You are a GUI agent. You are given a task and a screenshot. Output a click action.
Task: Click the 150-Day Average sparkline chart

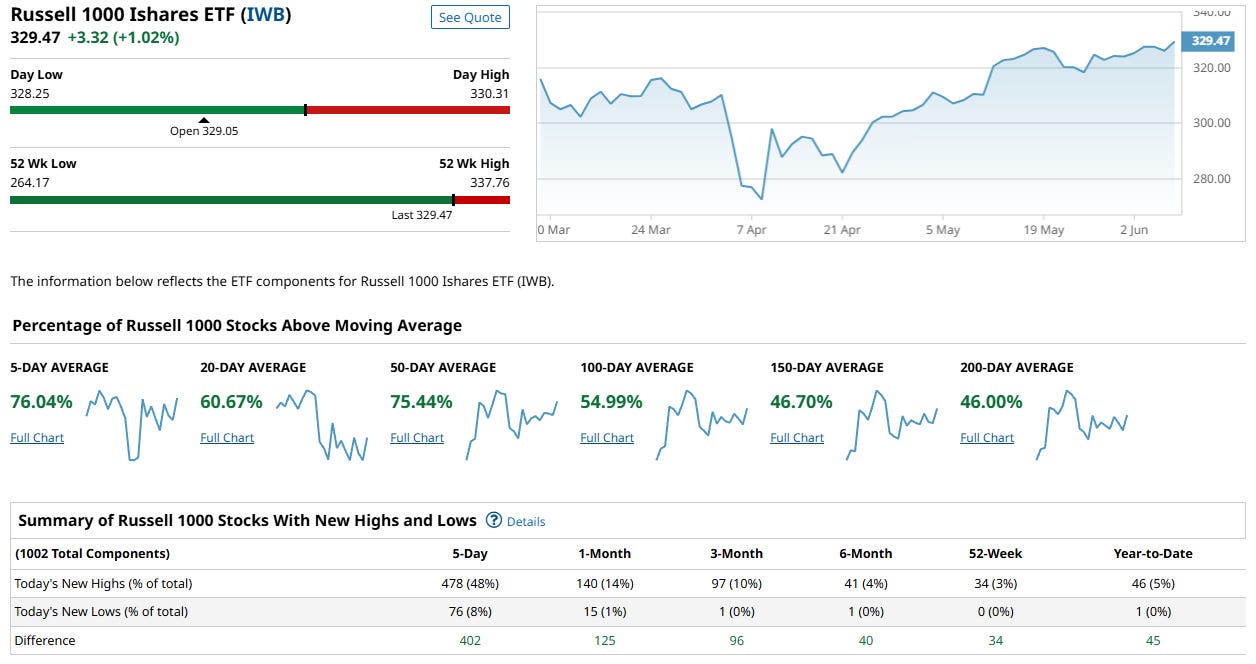pos(892,425)
